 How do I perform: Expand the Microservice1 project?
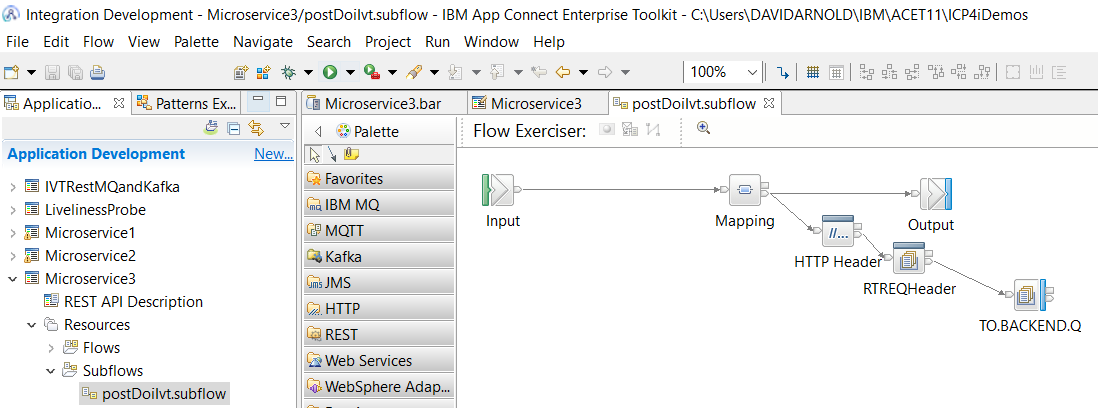(x=13, y=232)
